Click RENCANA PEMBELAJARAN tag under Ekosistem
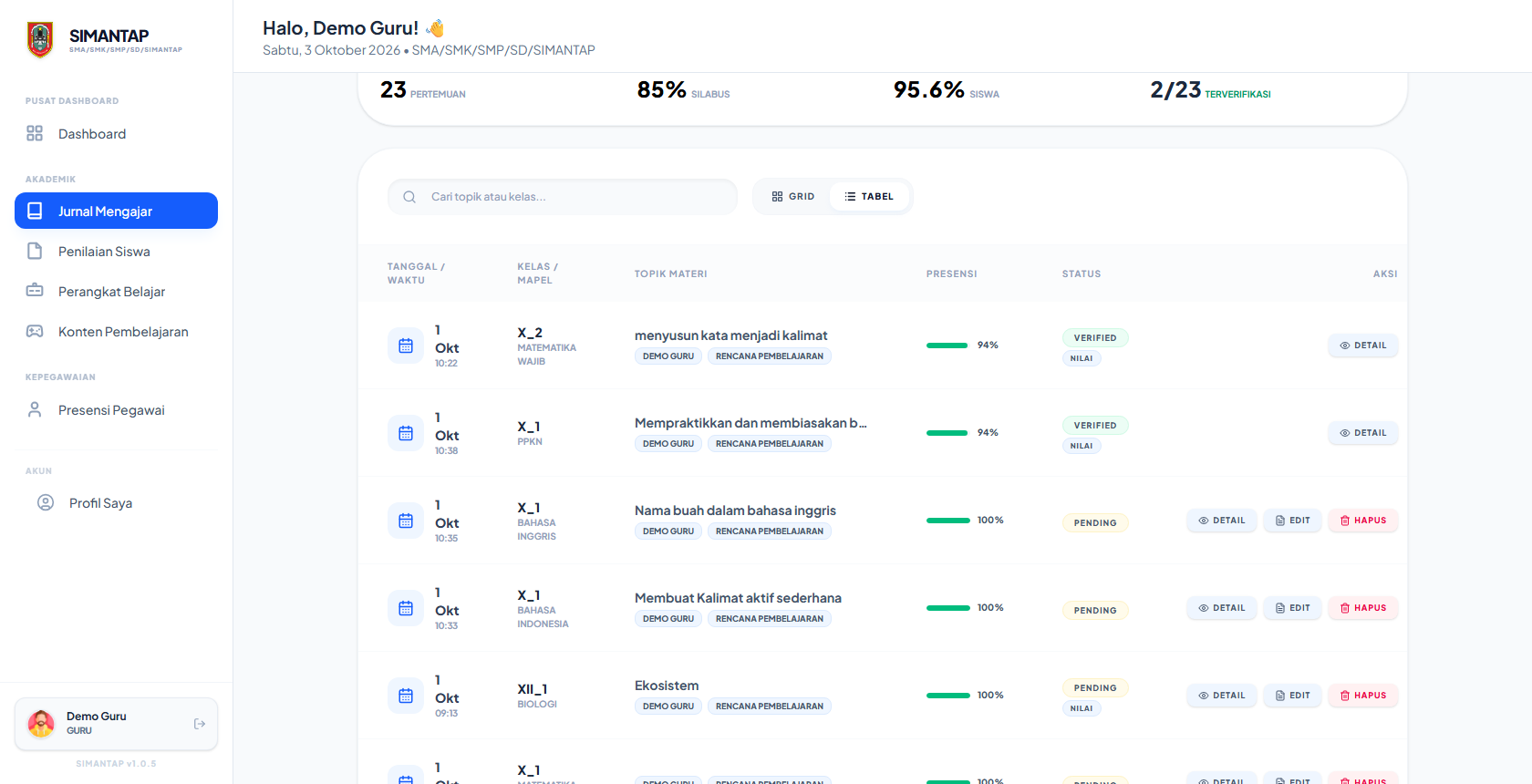 pos(770,707)
